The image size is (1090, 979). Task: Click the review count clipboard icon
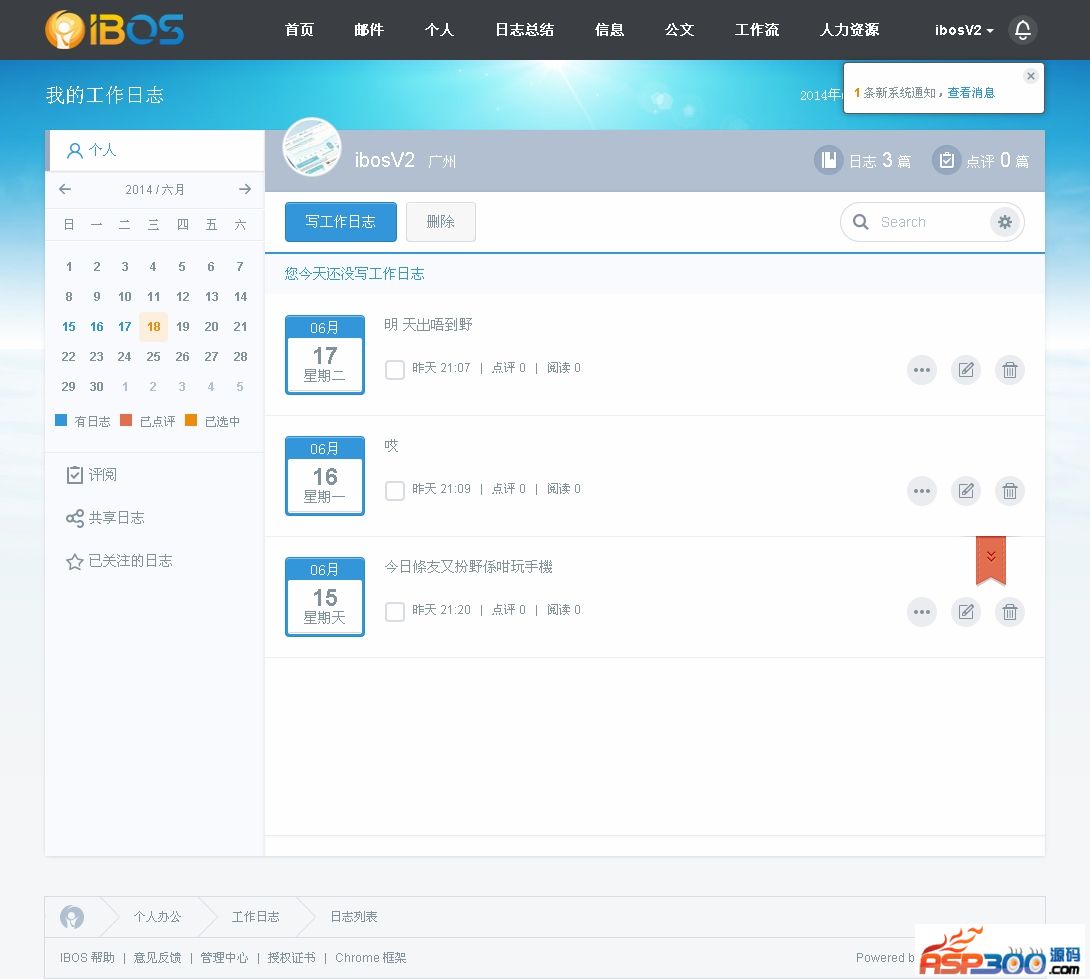point(946,161)
